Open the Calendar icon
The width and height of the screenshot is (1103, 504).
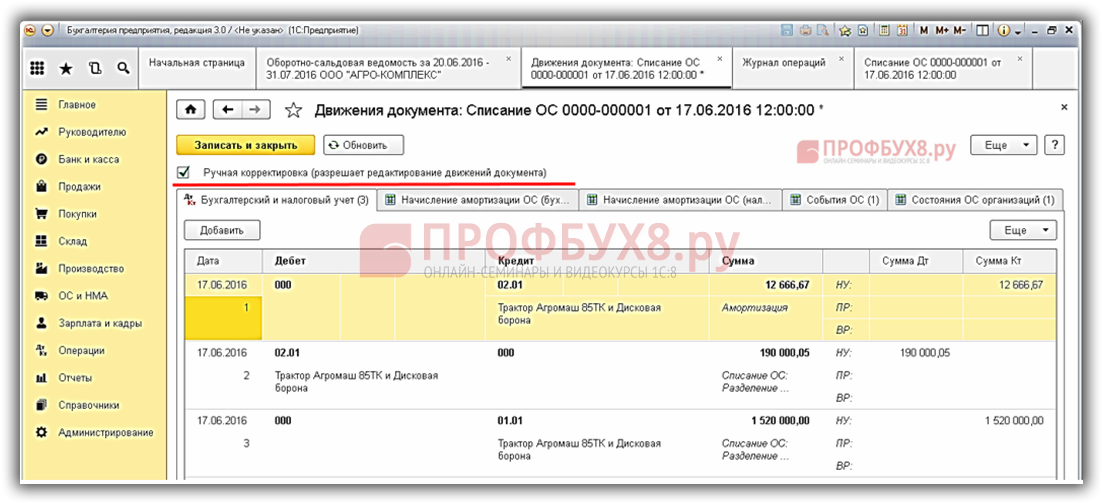[903, 30]
